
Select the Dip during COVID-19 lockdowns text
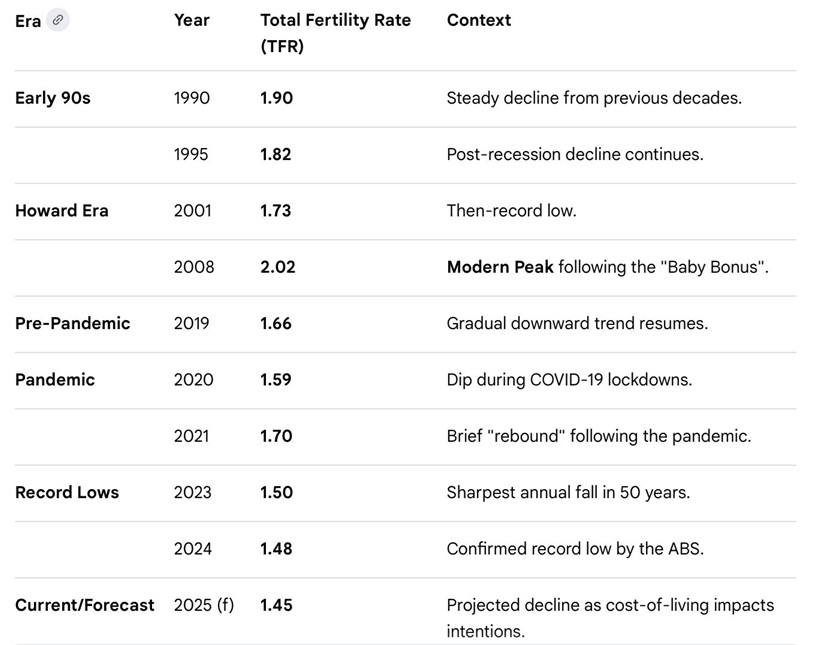click(x=569, y=380)
